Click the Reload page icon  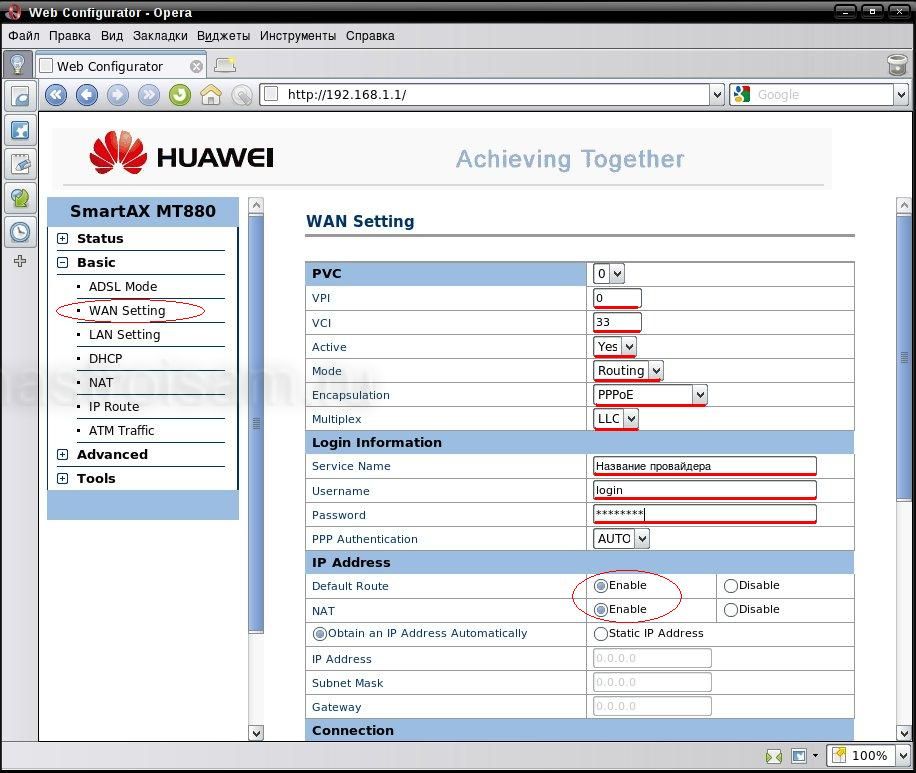click(x=180, y=95)
